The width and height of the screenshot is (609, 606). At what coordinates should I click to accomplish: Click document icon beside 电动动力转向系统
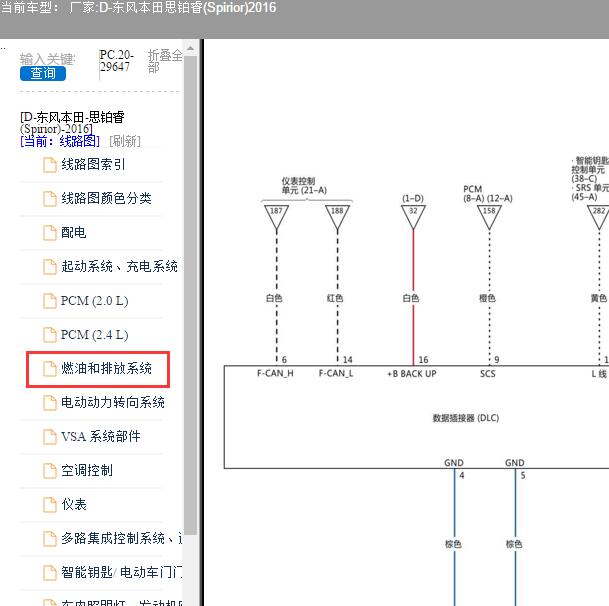click(50, 402)
